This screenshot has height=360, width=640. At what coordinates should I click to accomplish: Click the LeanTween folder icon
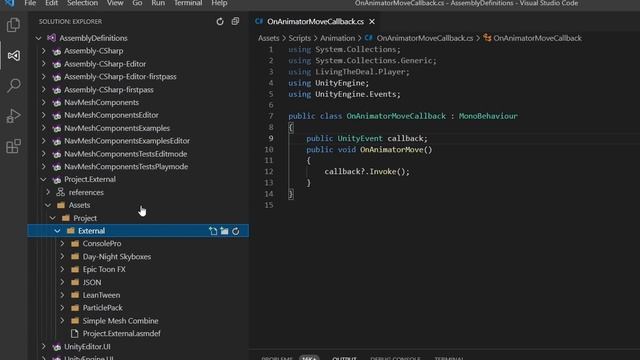(75, 295)
